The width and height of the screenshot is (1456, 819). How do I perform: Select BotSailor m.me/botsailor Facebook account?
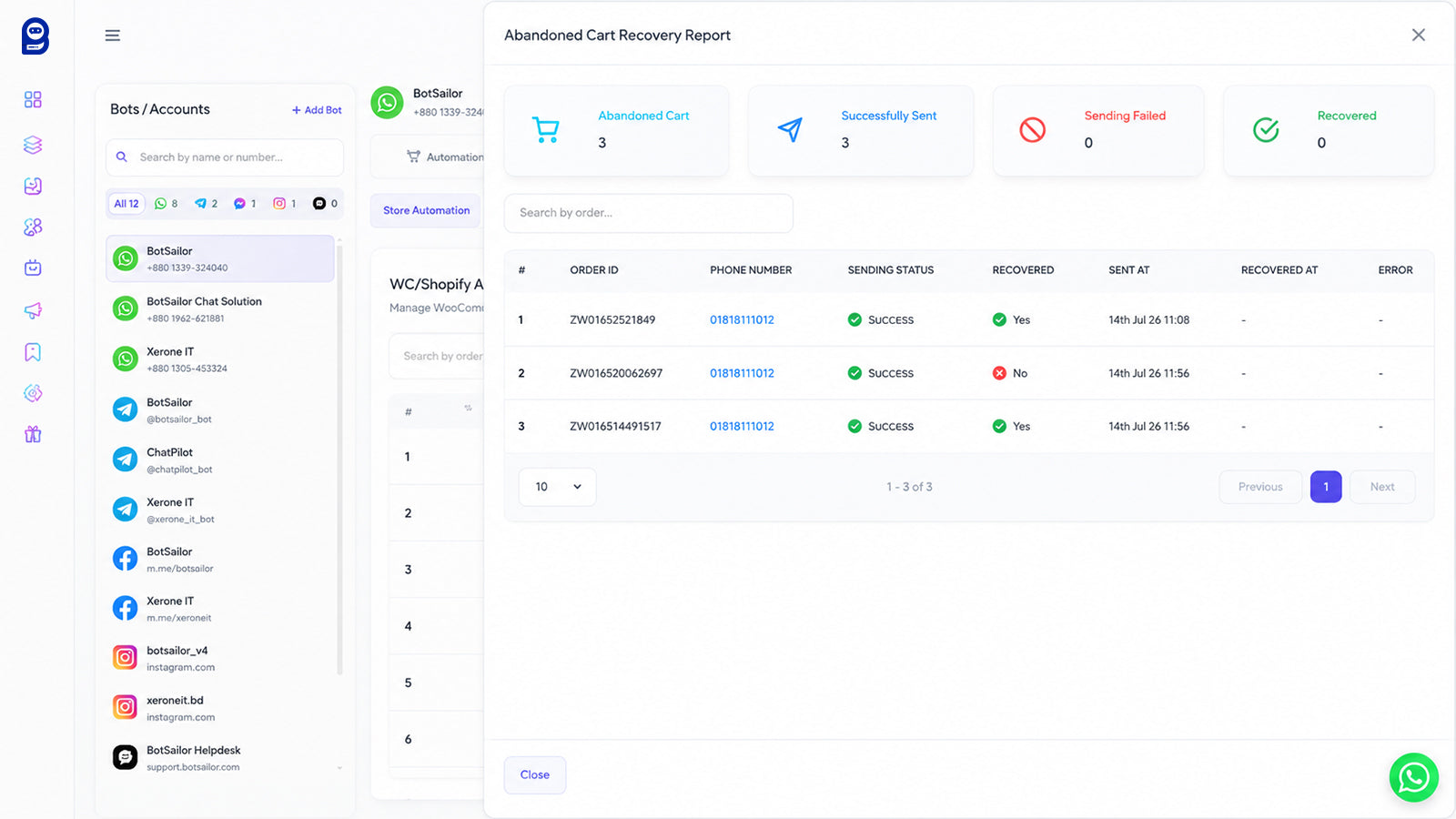click(220, 560)
